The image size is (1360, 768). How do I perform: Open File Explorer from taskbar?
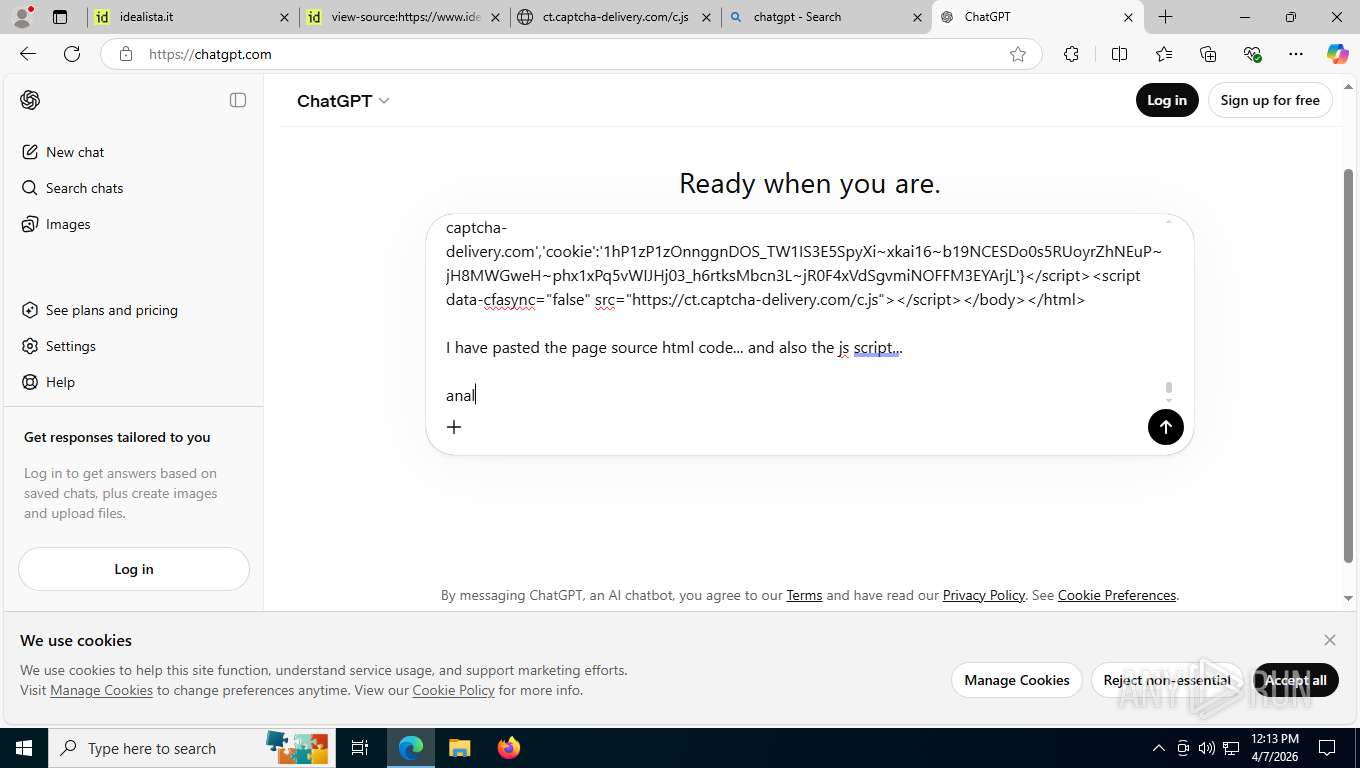pyautogui.click(x=459, y=748)
